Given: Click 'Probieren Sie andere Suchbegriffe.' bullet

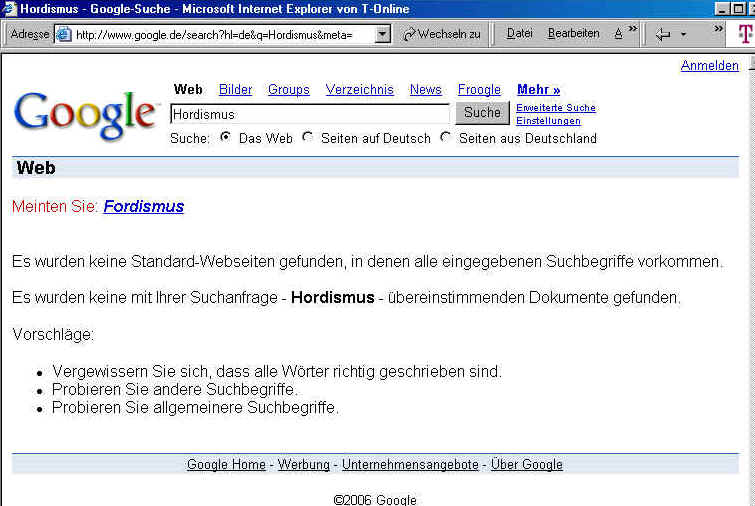Looking at the screenshot, I should coord(175,389).
